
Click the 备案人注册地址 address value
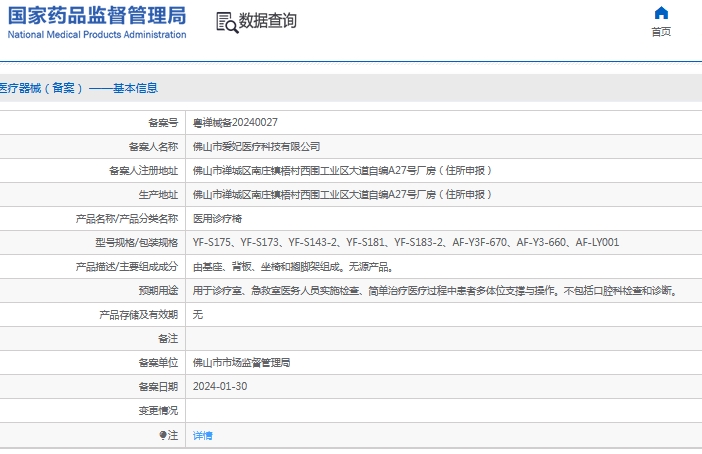[x=342, y=171]
